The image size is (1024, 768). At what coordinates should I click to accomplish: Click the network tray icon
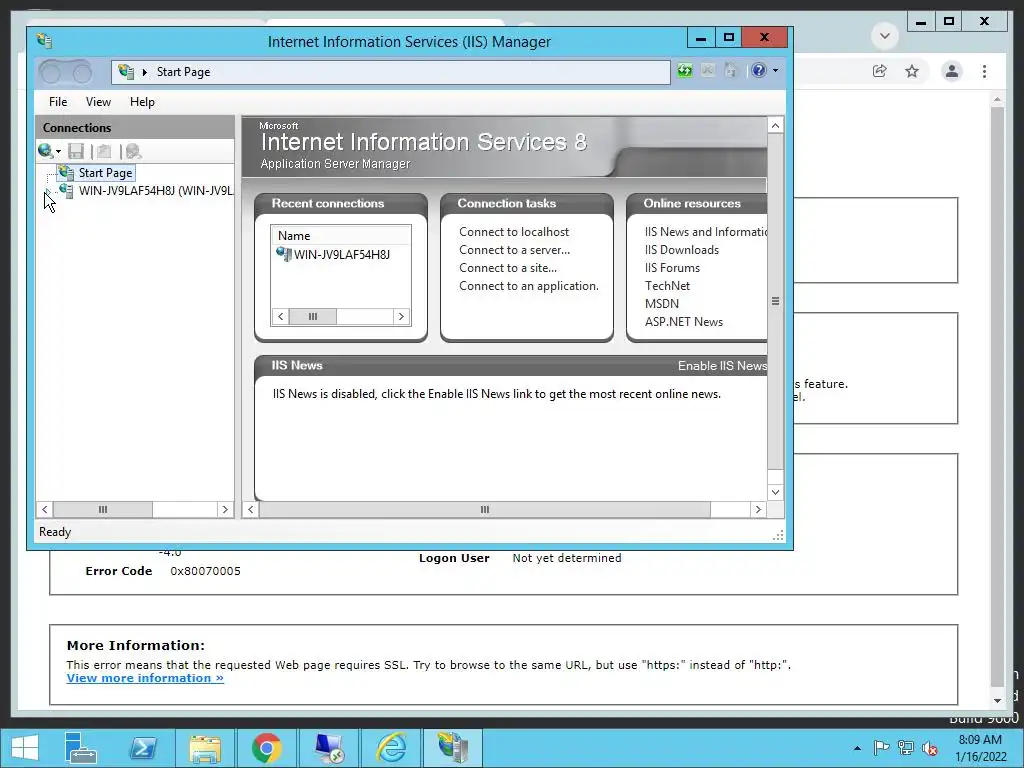click(x=906, y=748)
